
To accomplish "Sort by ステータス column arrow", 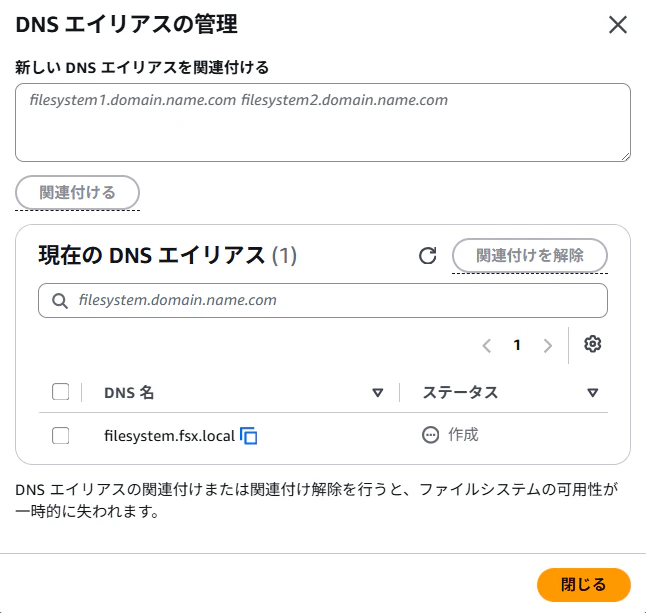I will pos(592,393).
